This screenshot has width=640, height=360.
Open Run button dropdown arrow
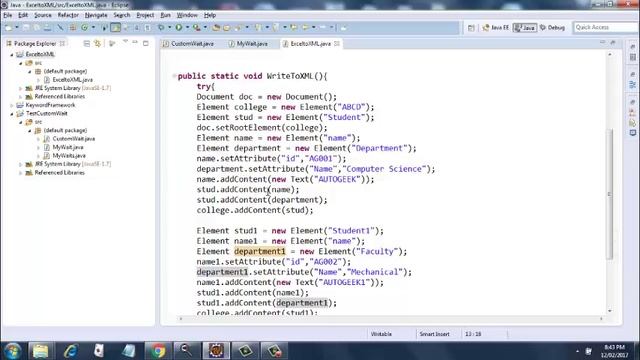187,27
